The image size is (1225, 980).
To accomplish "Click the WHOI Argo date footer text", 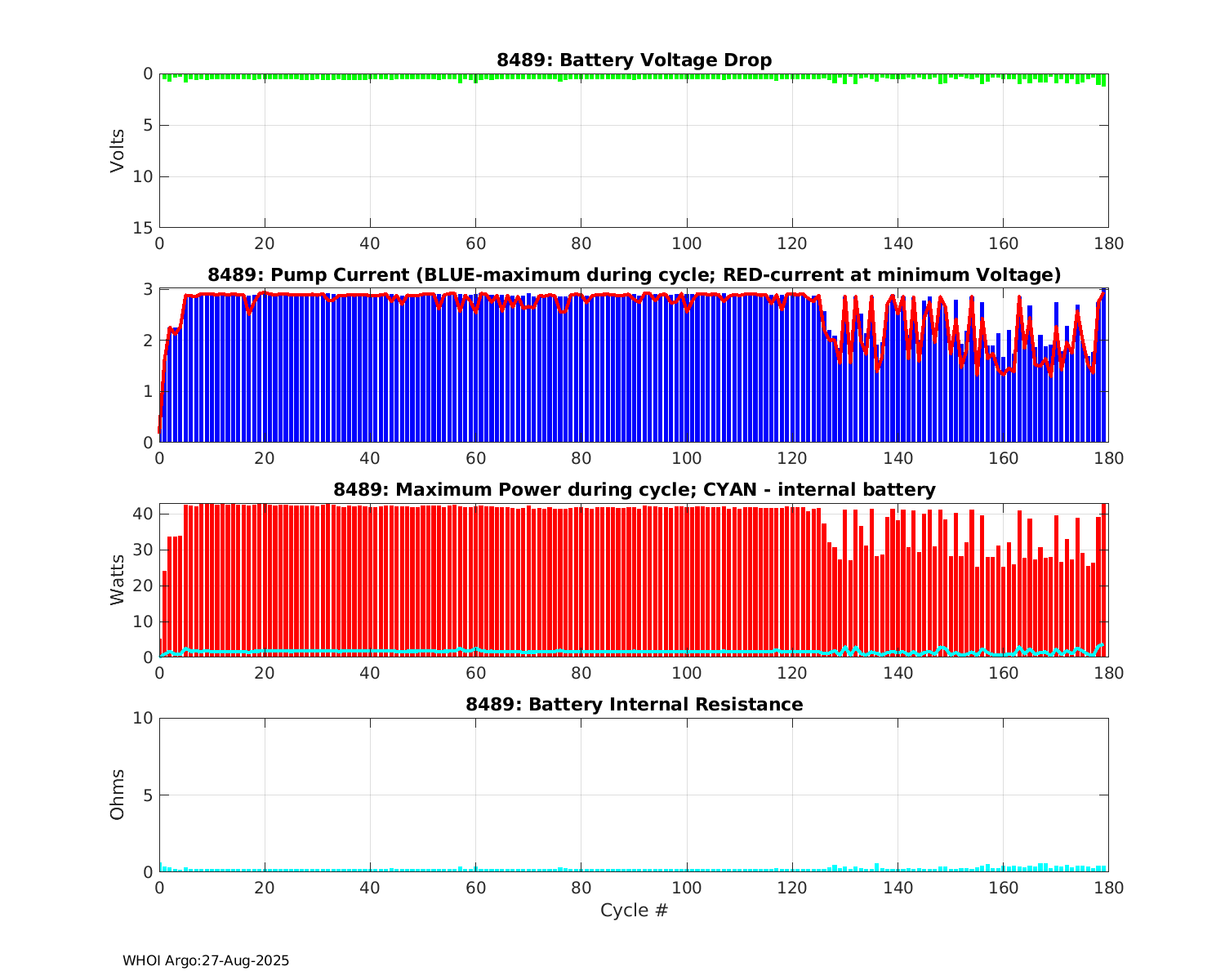I will point(206,961).
